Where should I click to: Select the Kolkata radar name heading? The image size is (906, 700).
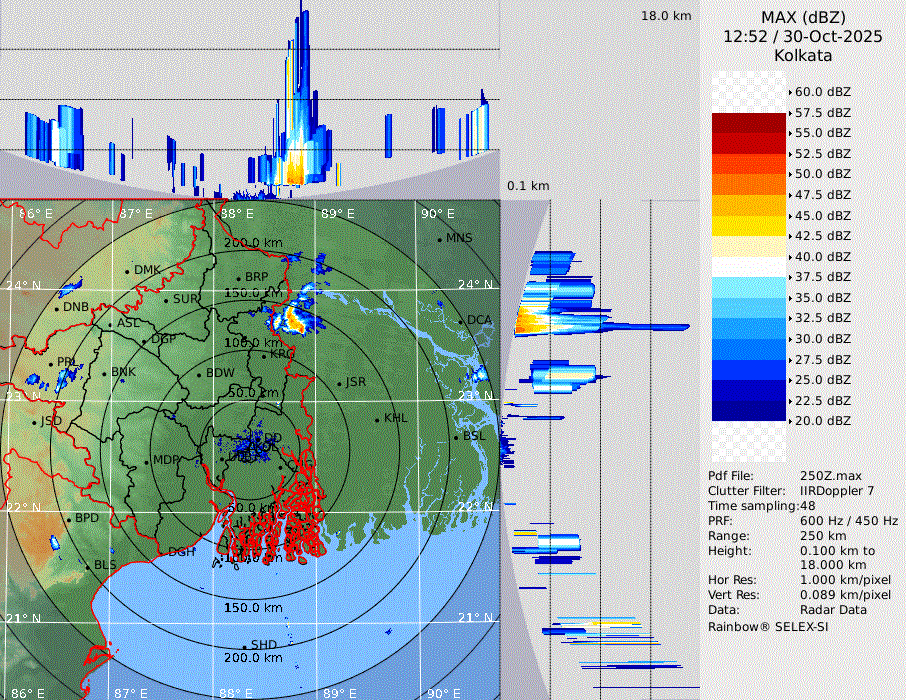803,55
